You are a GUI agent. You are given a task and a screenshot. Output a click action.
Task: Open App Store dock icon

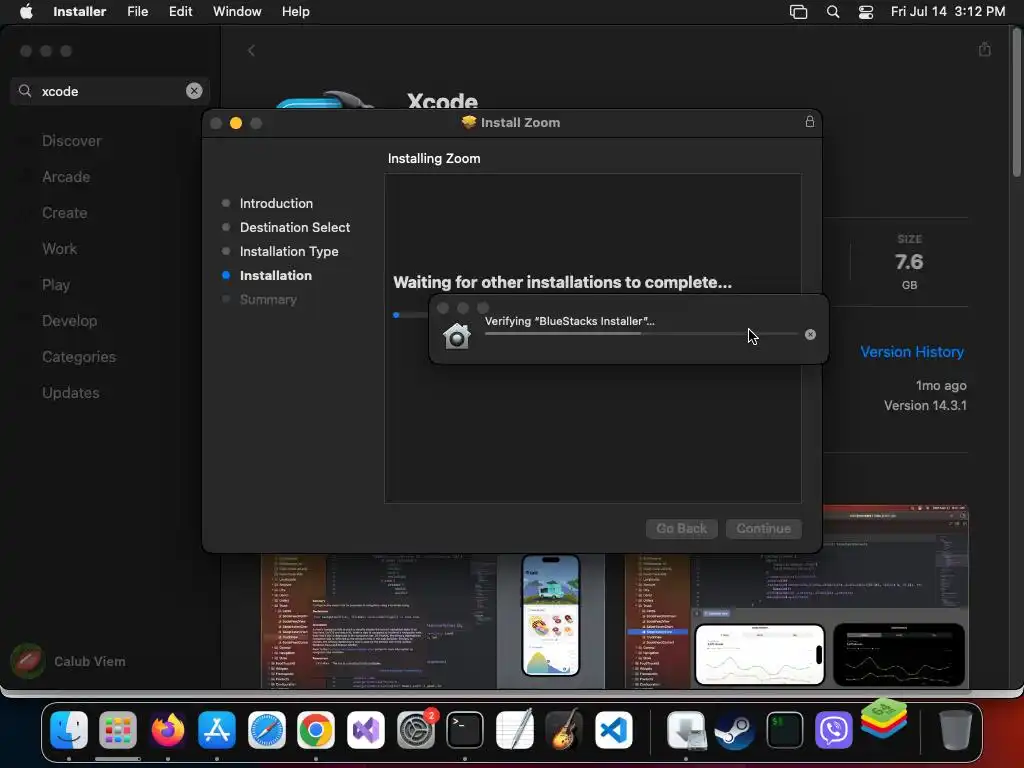coord(217,730)
